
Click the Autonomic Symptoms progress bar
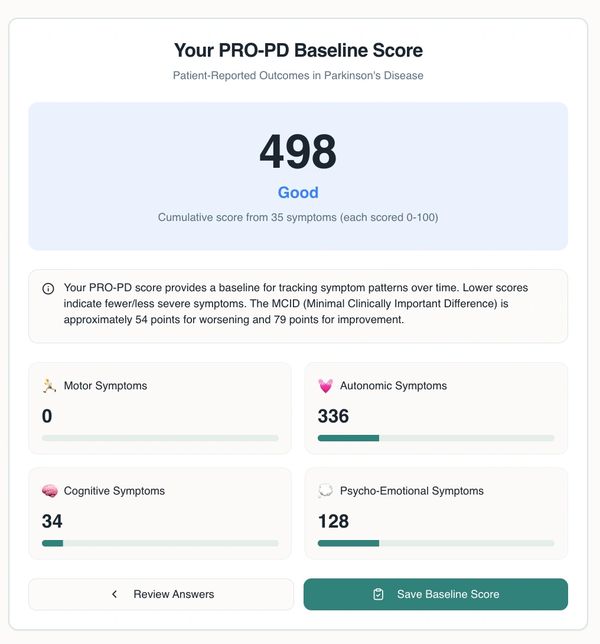[436, 438]
